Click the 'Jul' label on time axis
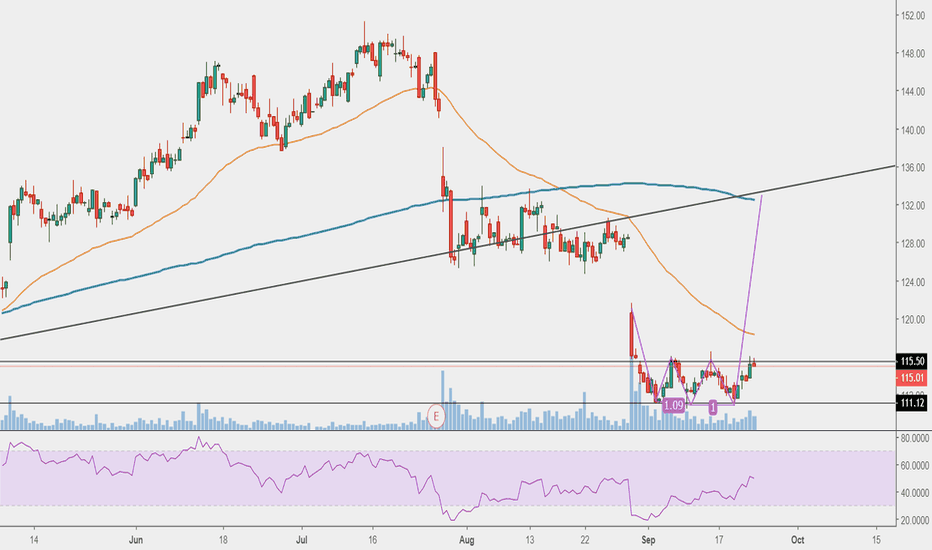Image resolution: width=932 pixels, height=550 pixels. pos(301,540)
